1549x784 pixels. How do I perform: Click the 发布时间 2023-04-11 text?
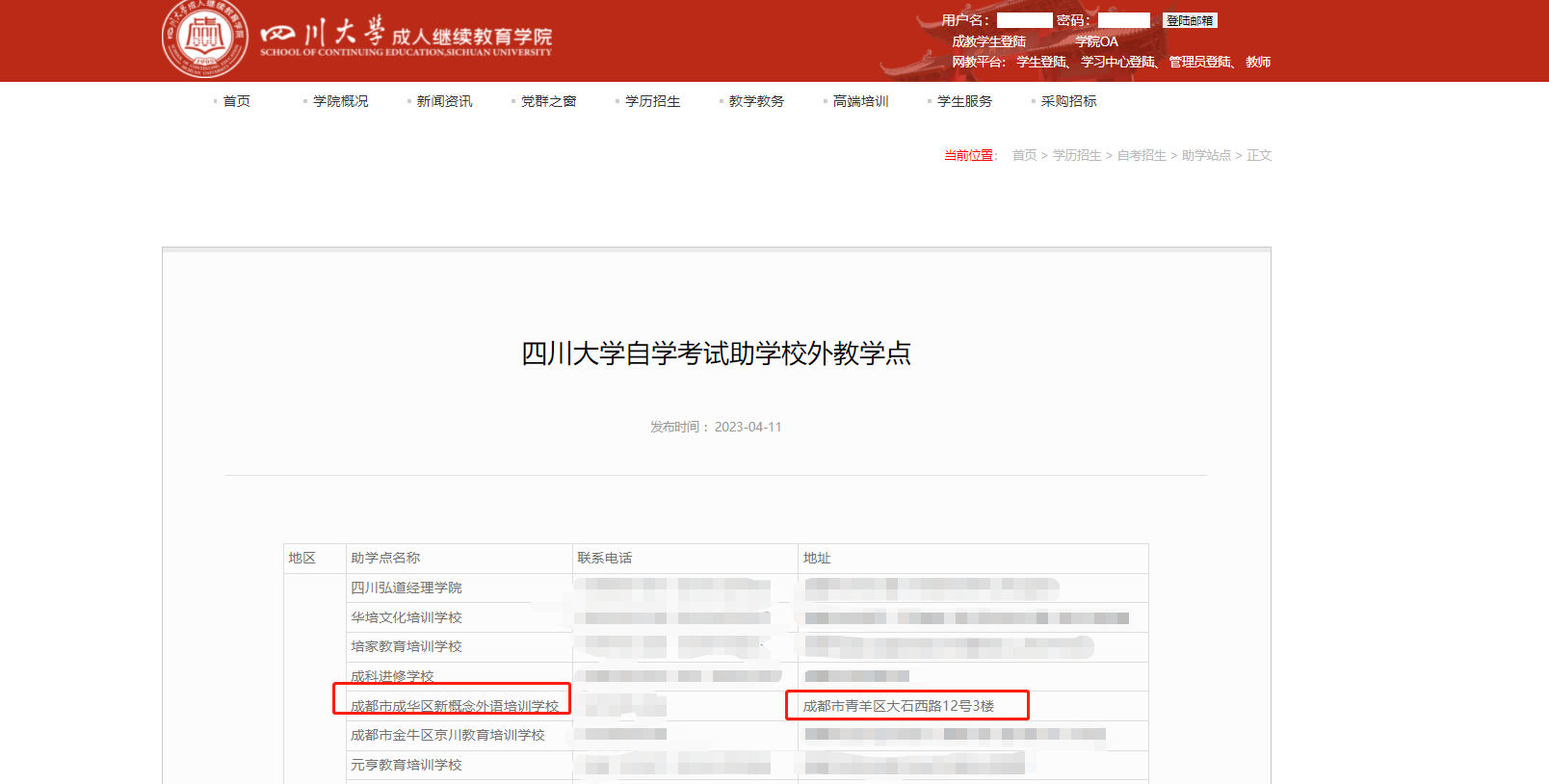click(716, 427)
